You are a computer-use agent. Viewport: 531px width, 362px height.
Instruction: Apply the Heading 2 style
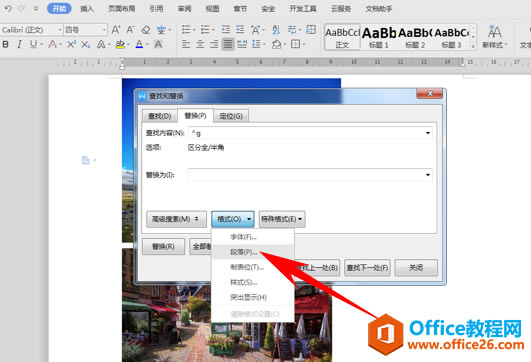[x=415, y=37]
